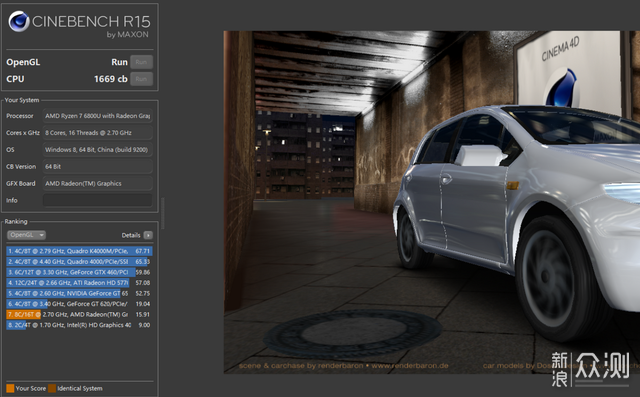Click the OS field showing Windows 8
The width and height of the screenshot is (640, 397).
point(98,150)
